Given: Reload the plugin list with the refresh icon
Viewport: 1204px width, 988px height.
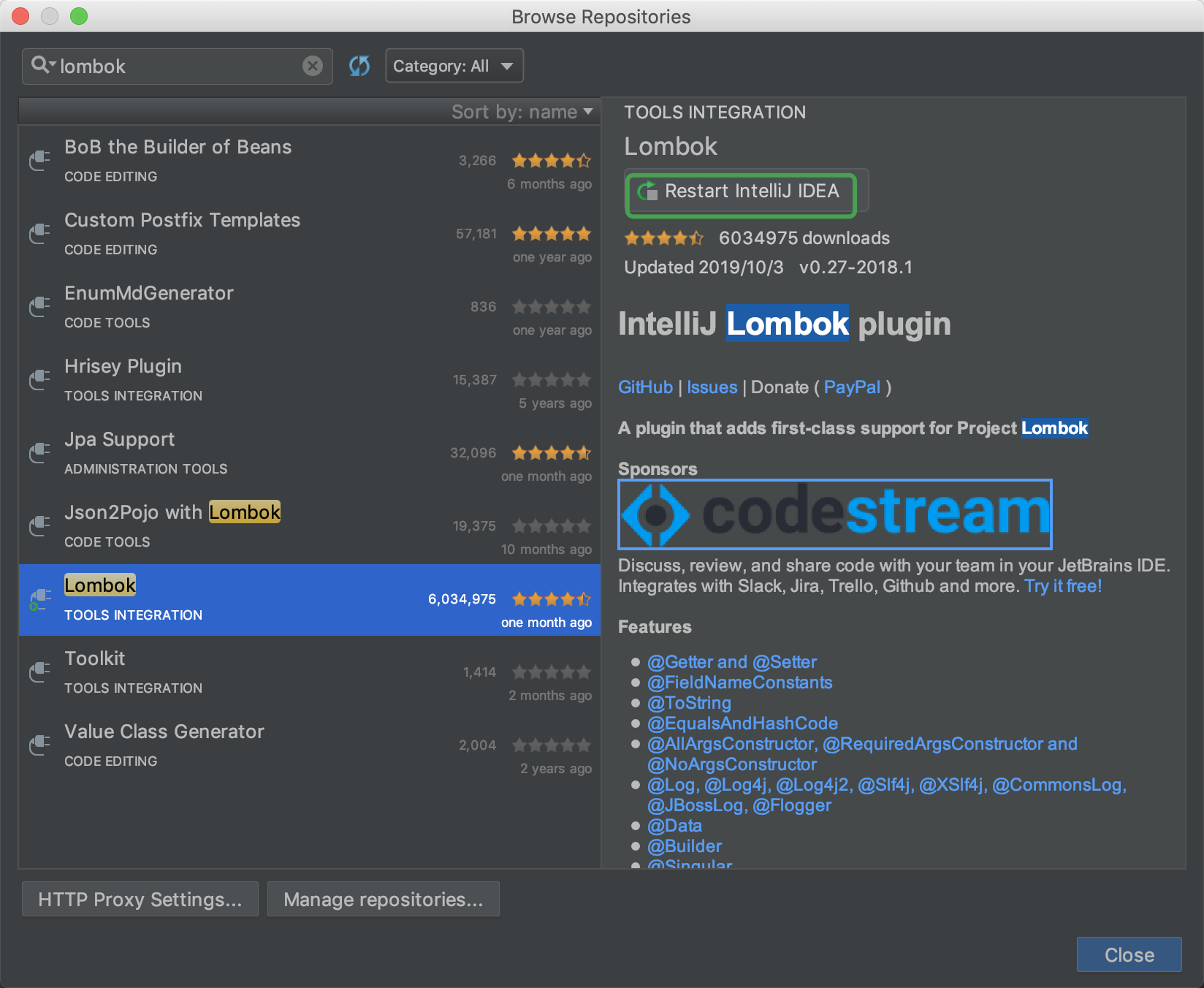Looking at the screenshot, I should tap(359, 66).
